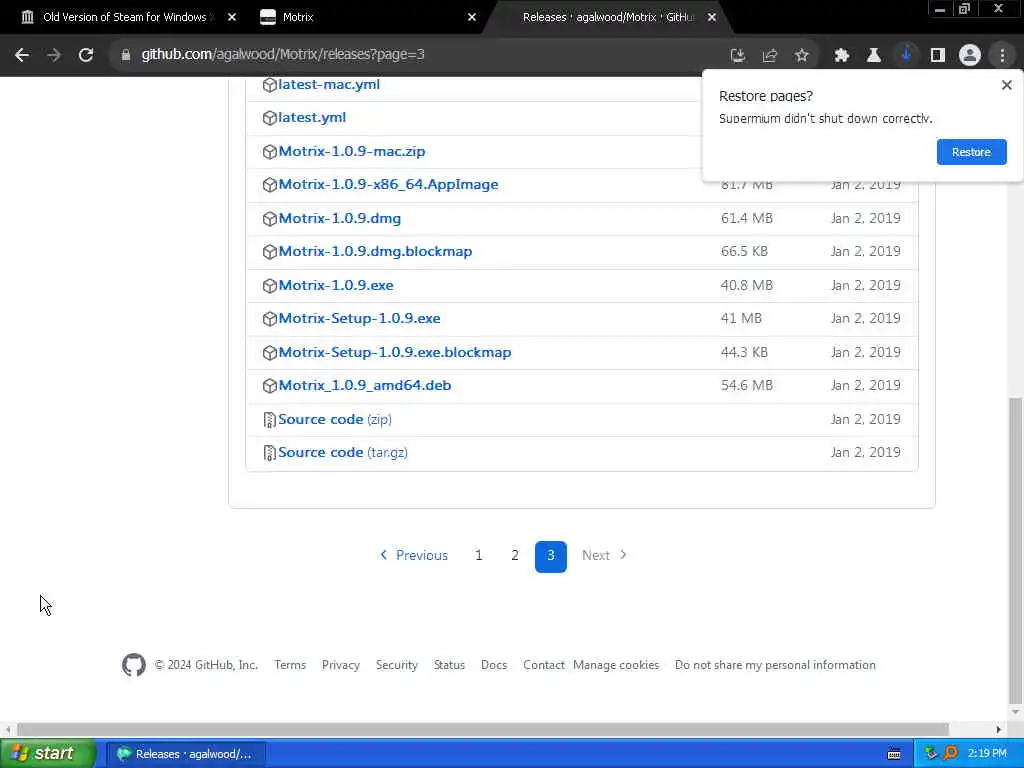Open the Status footer link
Image resolution: width=1024 pixels, height=768 pixels.
click(x=449, y=665)
